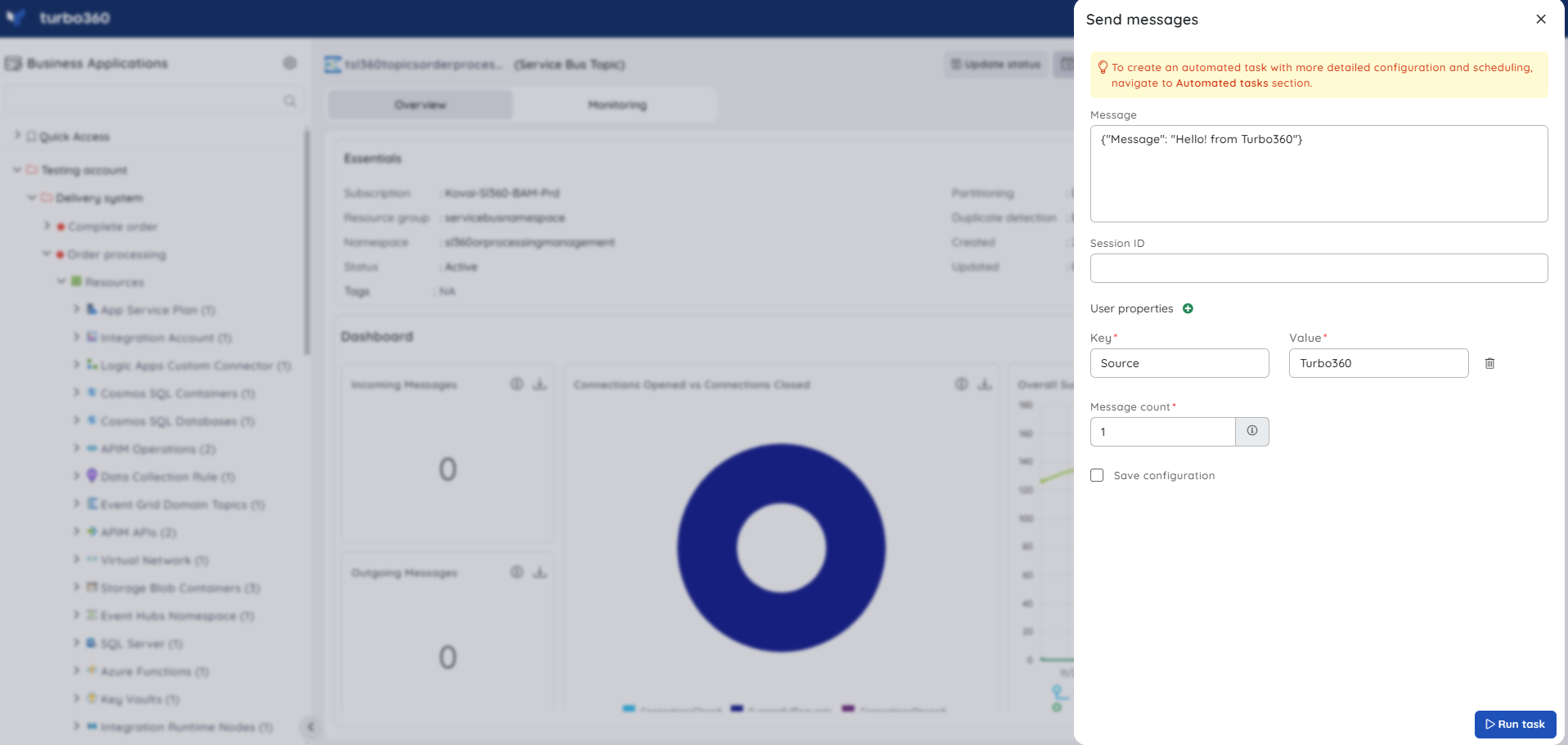Open Connections Opened vs Closed info icon

(x=962, y=384)
